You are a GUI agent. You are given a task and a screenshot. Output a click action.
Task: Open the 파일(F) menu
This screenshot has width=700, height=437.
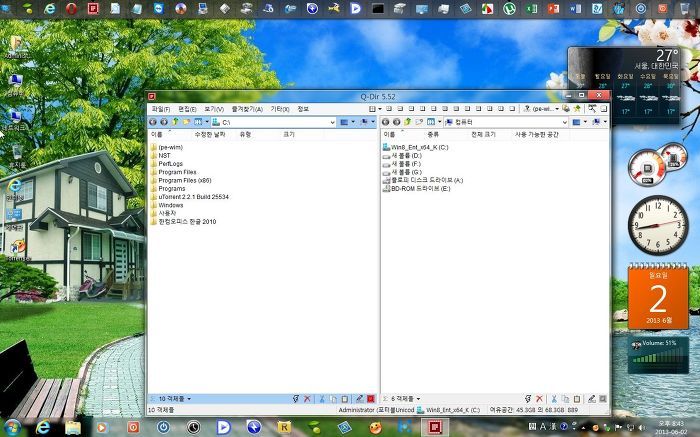coord(161,109)
